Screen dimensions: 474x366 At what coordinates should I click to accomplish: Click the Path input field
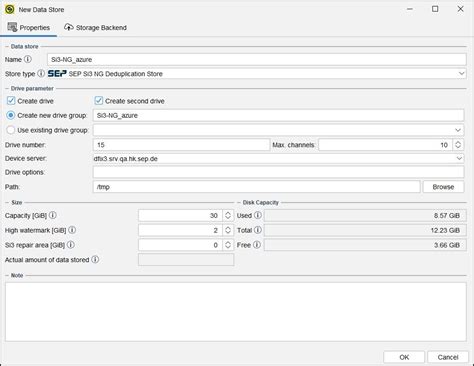pos(256,187)
